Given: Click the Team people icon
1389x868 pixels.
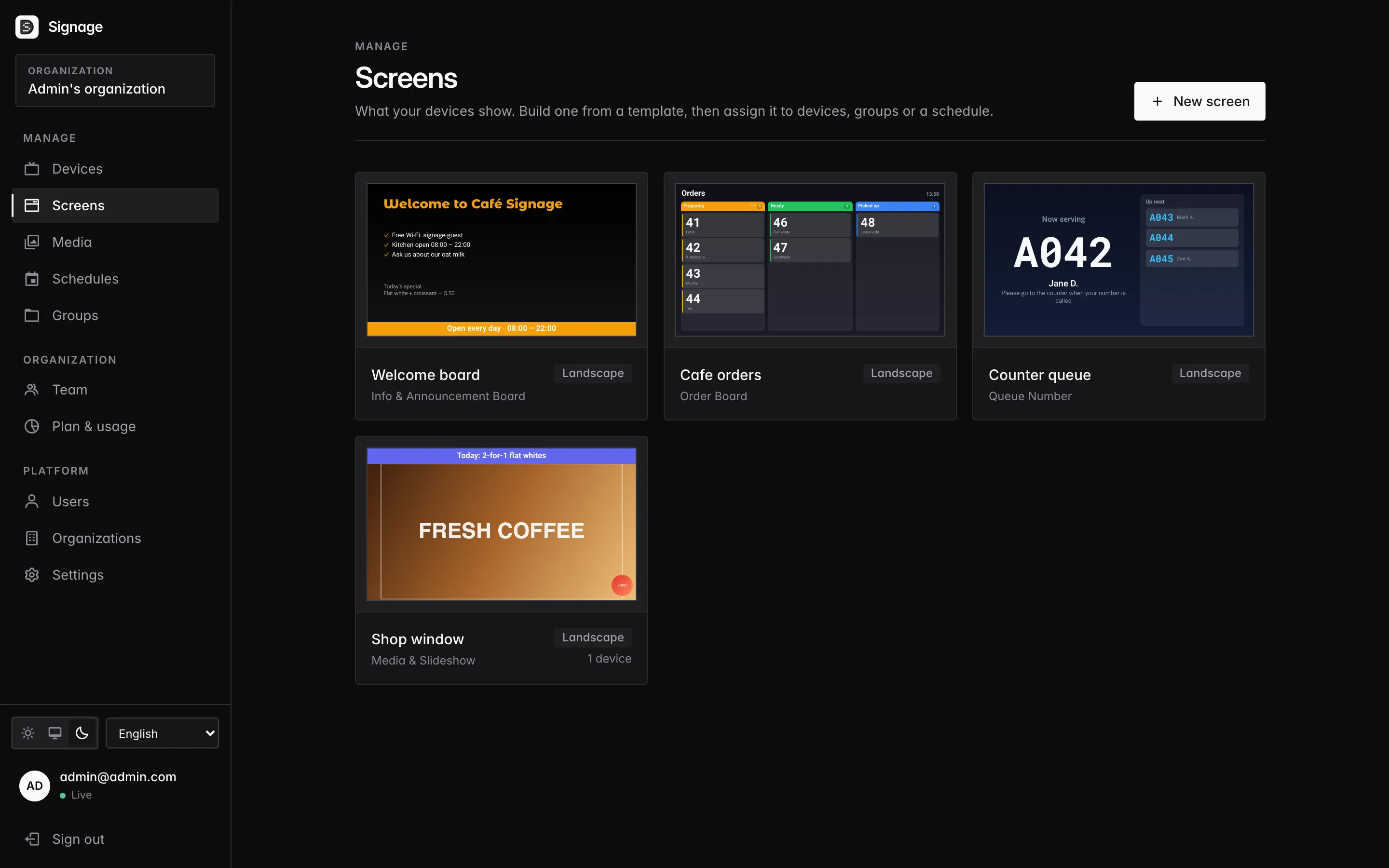Looking at the screenshot, I should 32,390.
